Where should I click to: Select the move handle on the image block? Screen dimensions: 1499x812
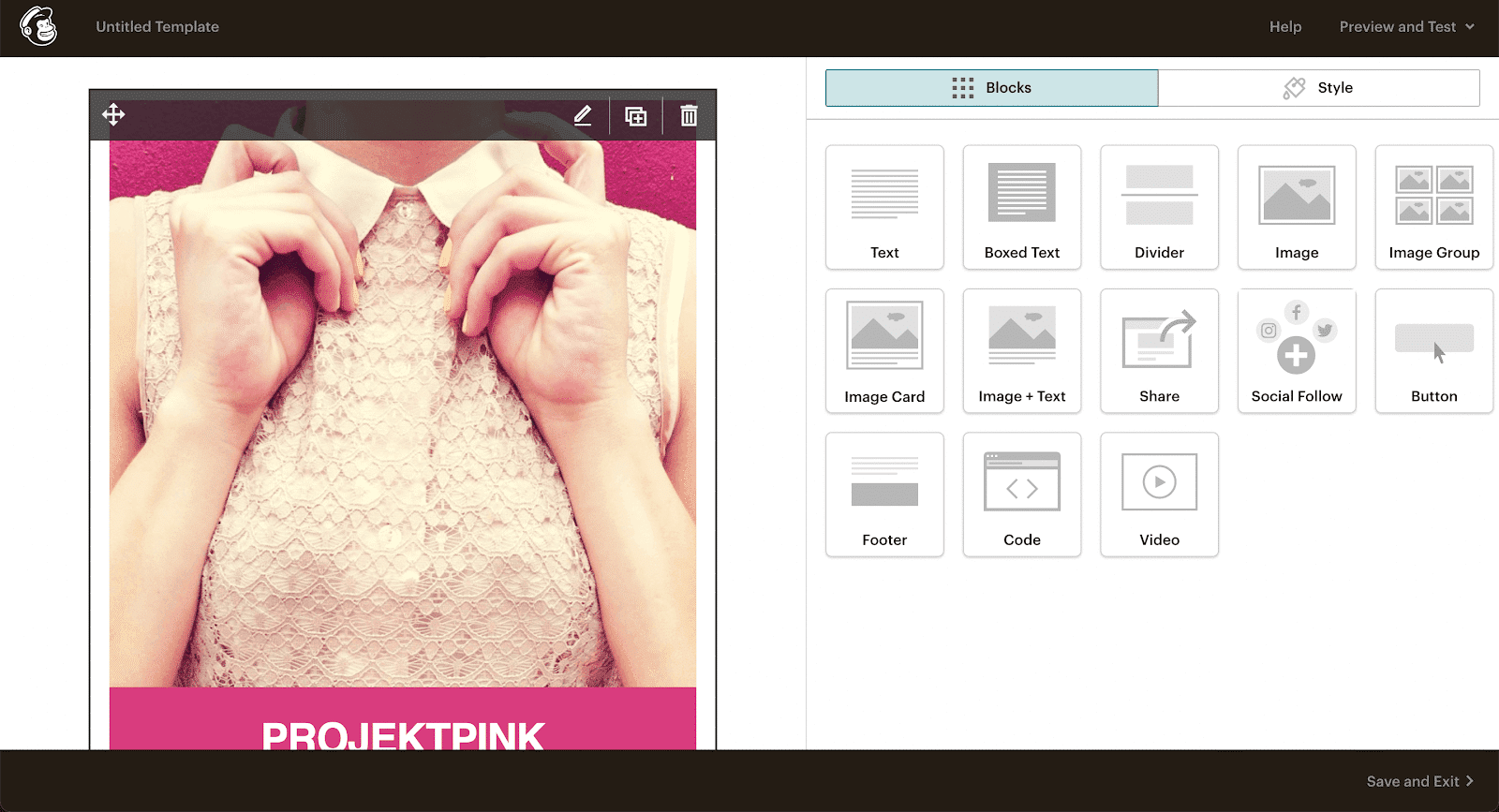[x=113, y=115]
